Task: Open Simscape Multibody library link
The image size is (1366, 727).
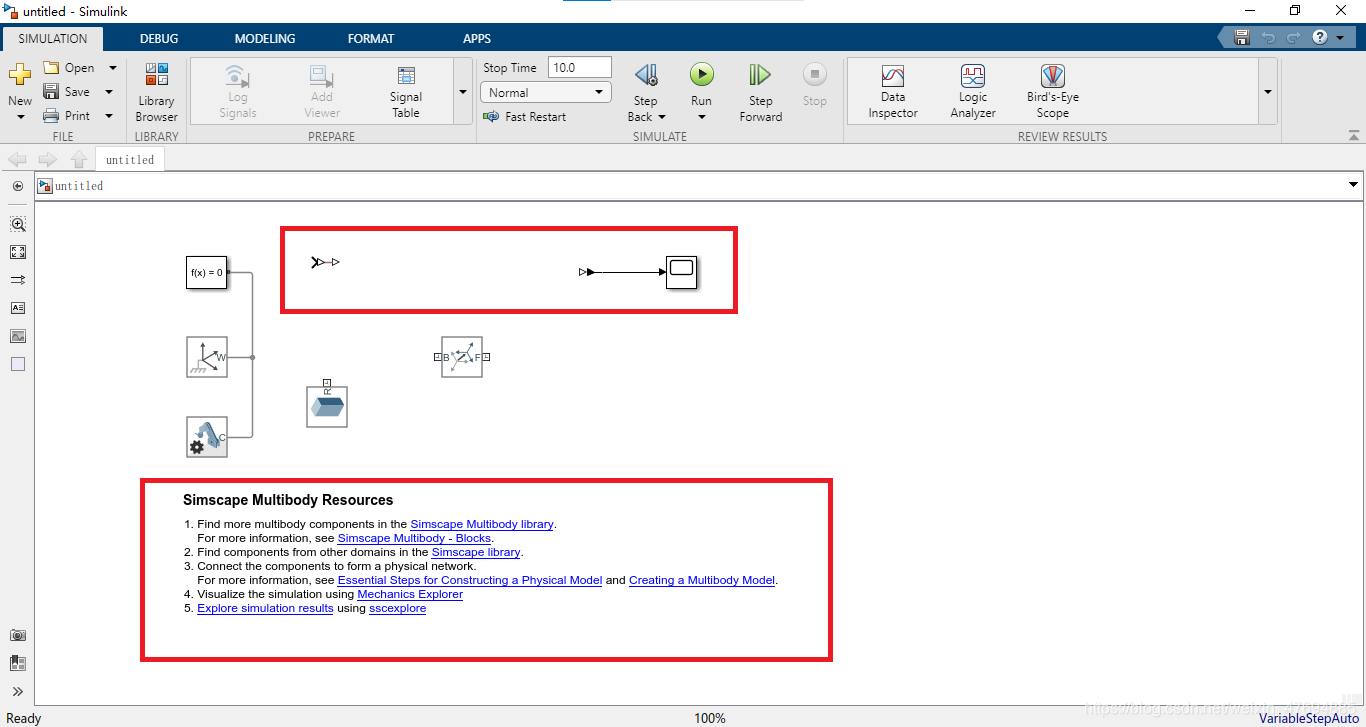Action: [x=482, y=524]
